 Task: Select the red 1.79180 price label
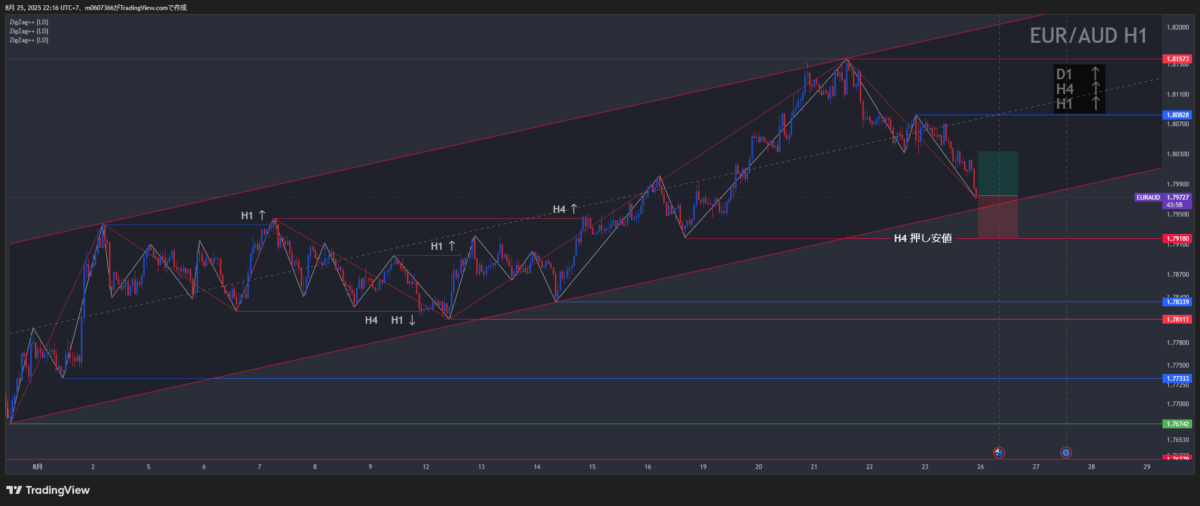pos(1176,239)
